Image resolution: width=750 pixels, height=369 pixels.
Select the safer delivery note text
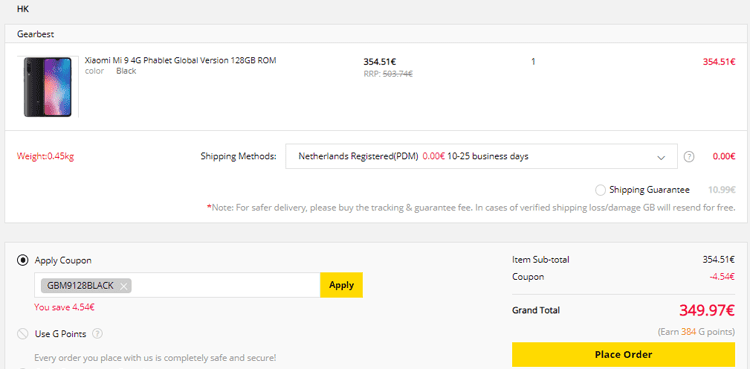pos(471,208)
